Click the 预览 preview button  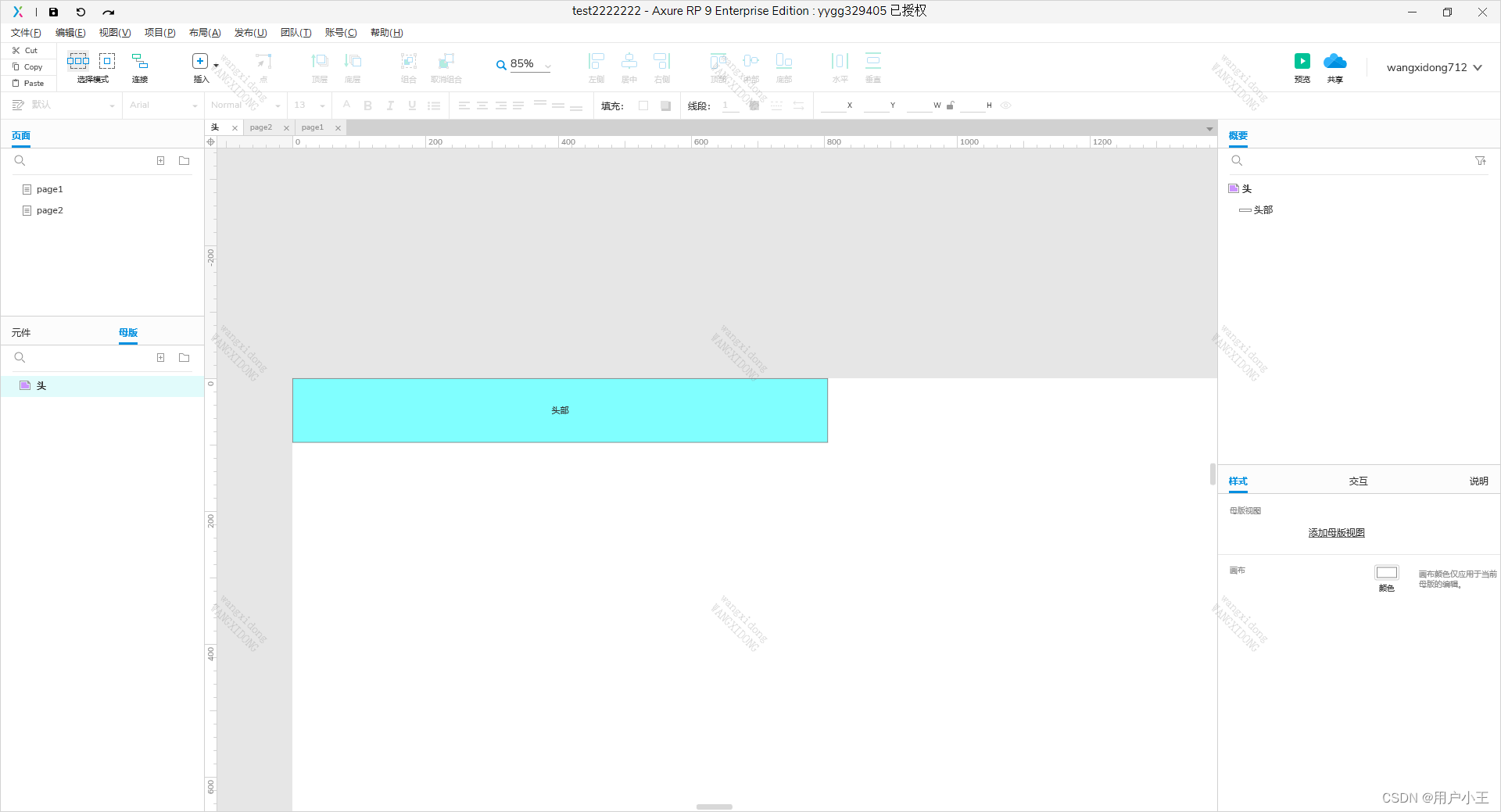1302,67
